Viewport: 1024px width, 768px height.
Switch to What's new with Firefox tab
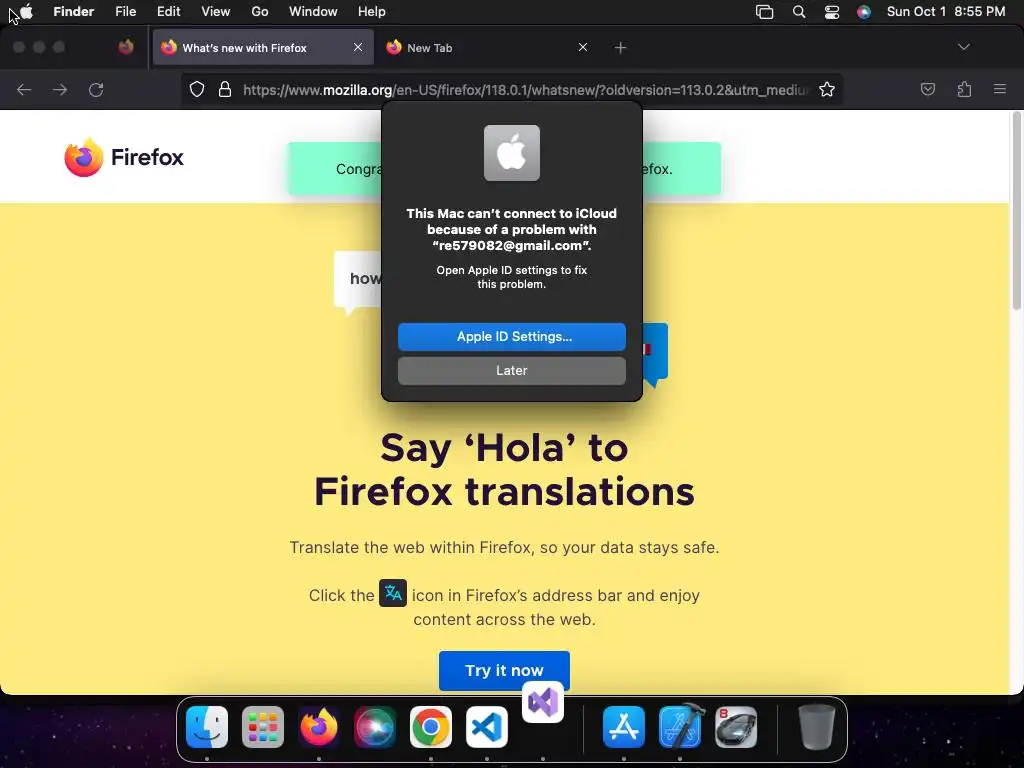(x=263, y=48)
